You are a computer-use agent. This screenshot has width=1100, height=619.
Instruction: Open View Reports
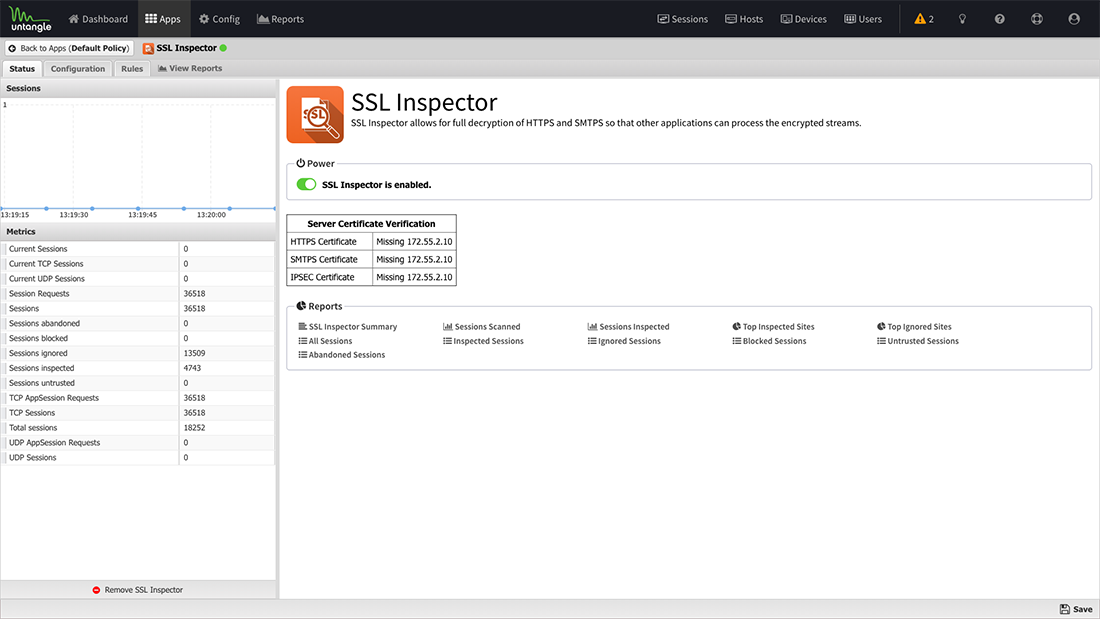(x=190, y=68)
